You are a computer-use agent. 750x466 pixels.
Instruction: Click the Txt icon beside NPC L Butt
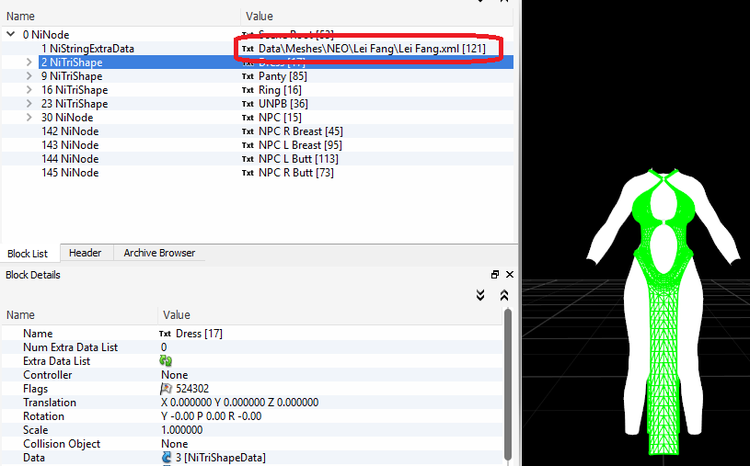tap(248, 160)
